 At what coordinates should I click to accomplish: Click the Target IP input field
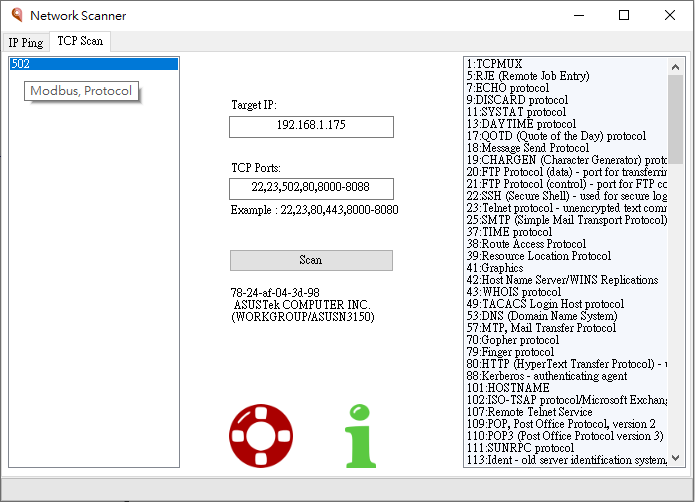coord(311,127)
